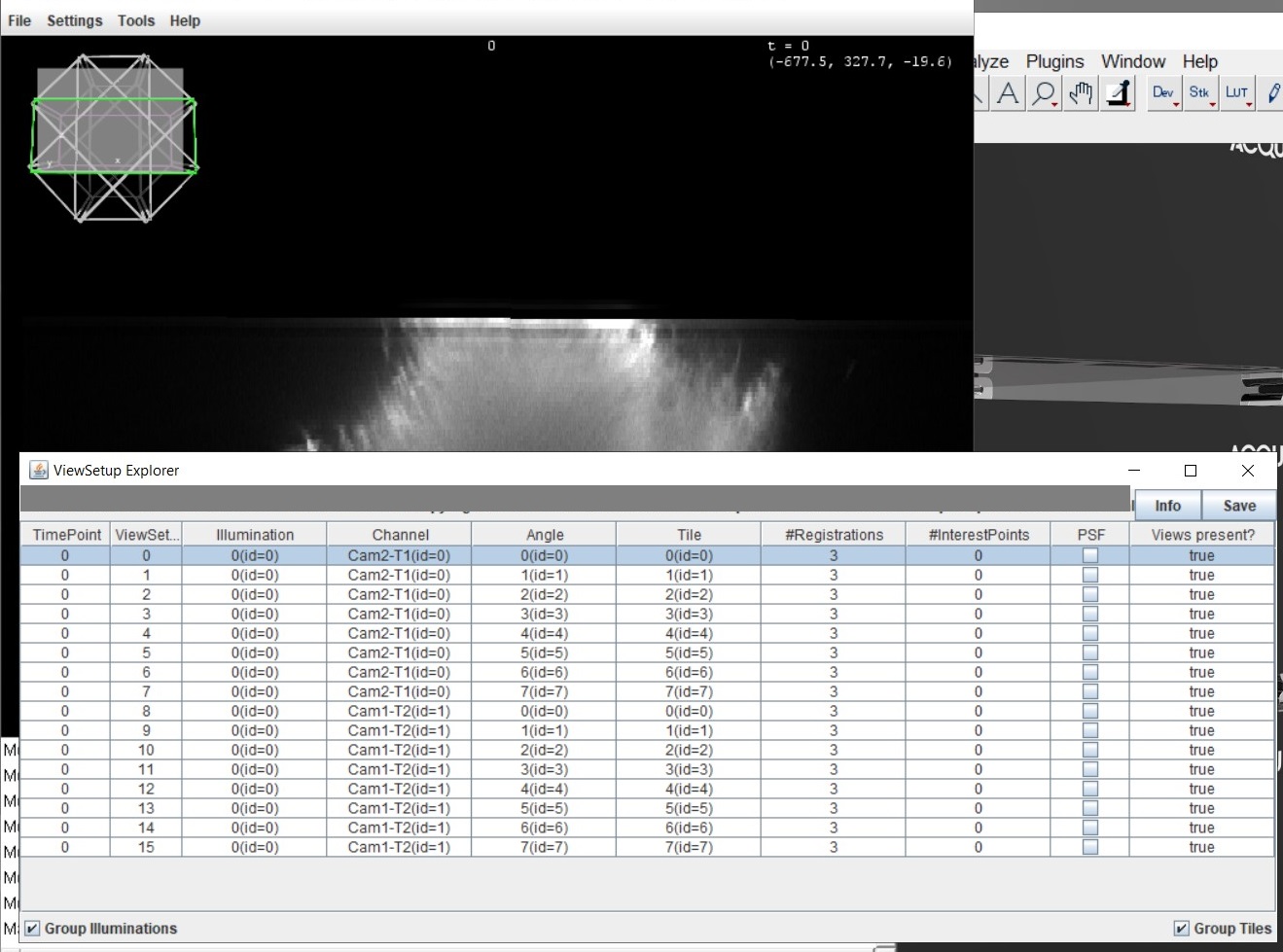Open the zoom tool options dropdown arrow

click(x=1052, y=102)
